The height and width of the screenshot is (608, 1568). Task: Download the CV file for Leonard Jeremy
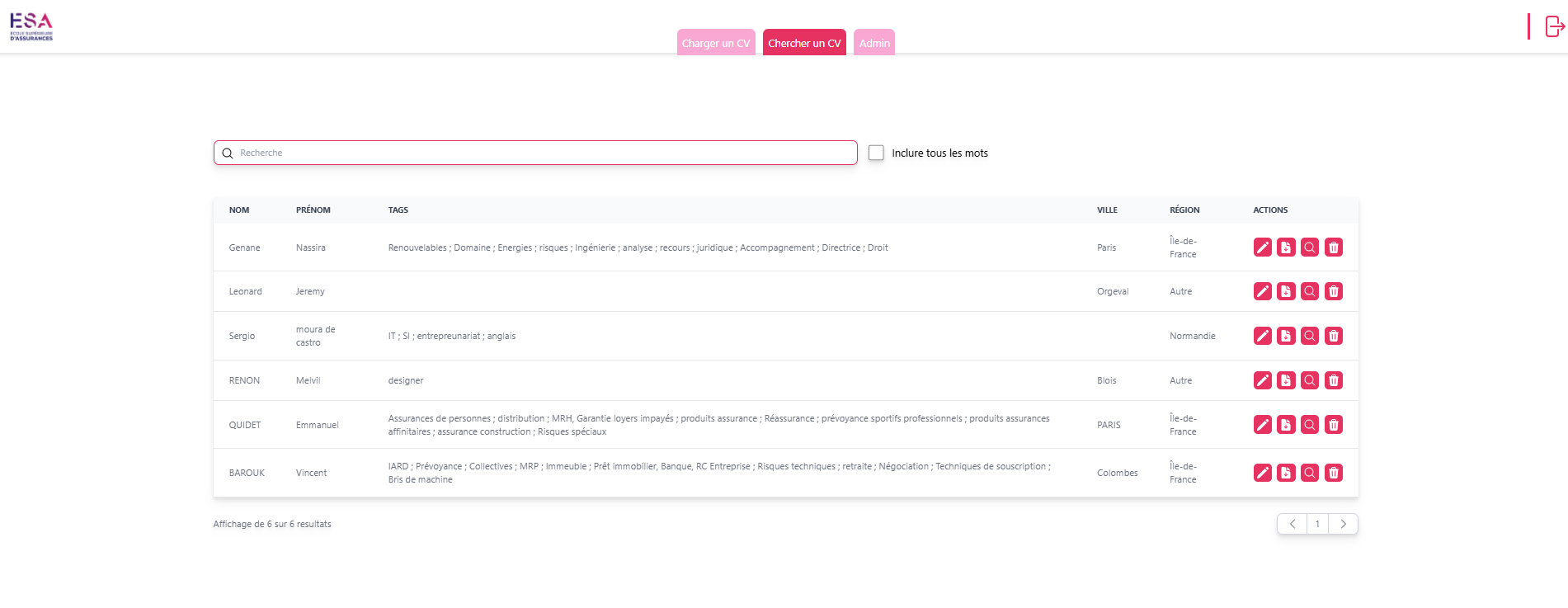click(x=1286, y=291)
